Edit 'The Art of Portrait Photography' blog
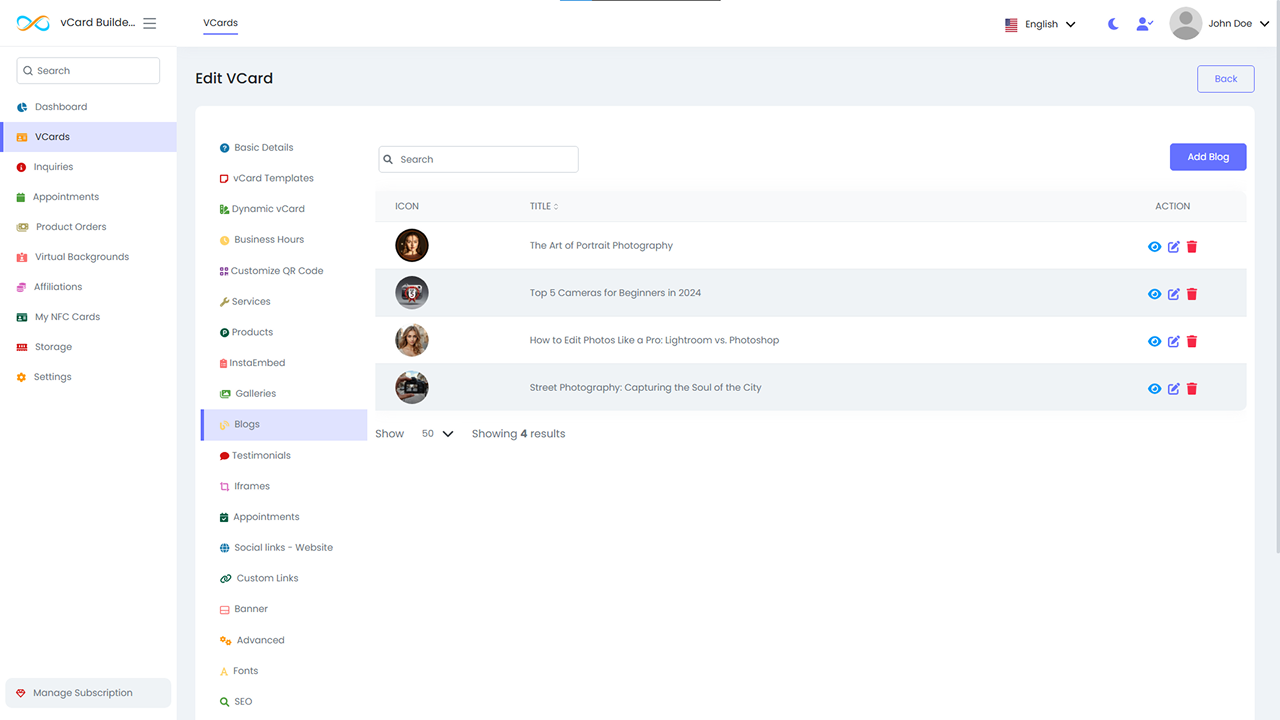Screen dimensions: 1280x720 [1174, 247]
